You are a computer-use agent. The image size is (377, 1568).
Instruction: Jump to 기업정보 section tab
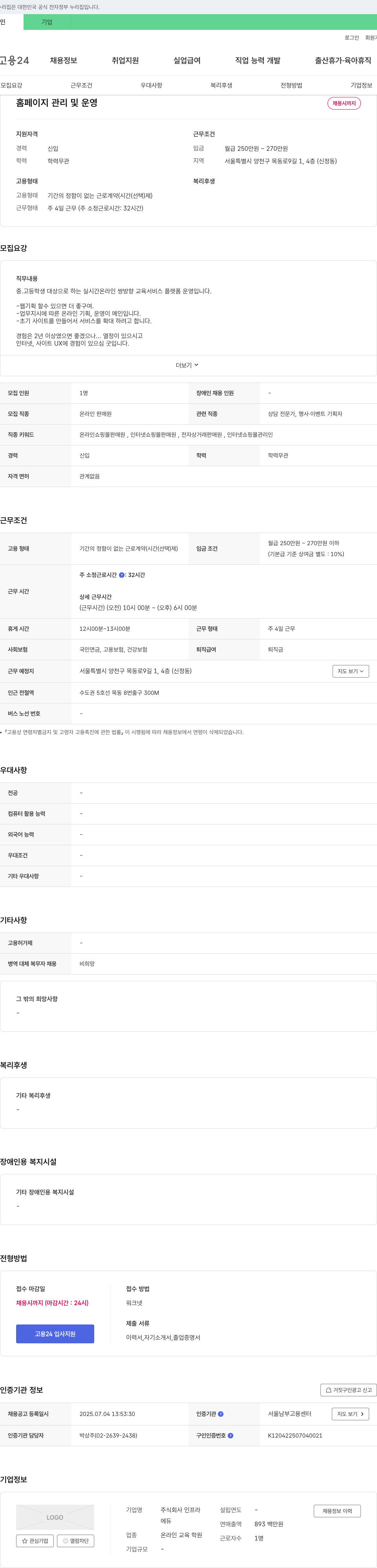[x=361, y=85]
